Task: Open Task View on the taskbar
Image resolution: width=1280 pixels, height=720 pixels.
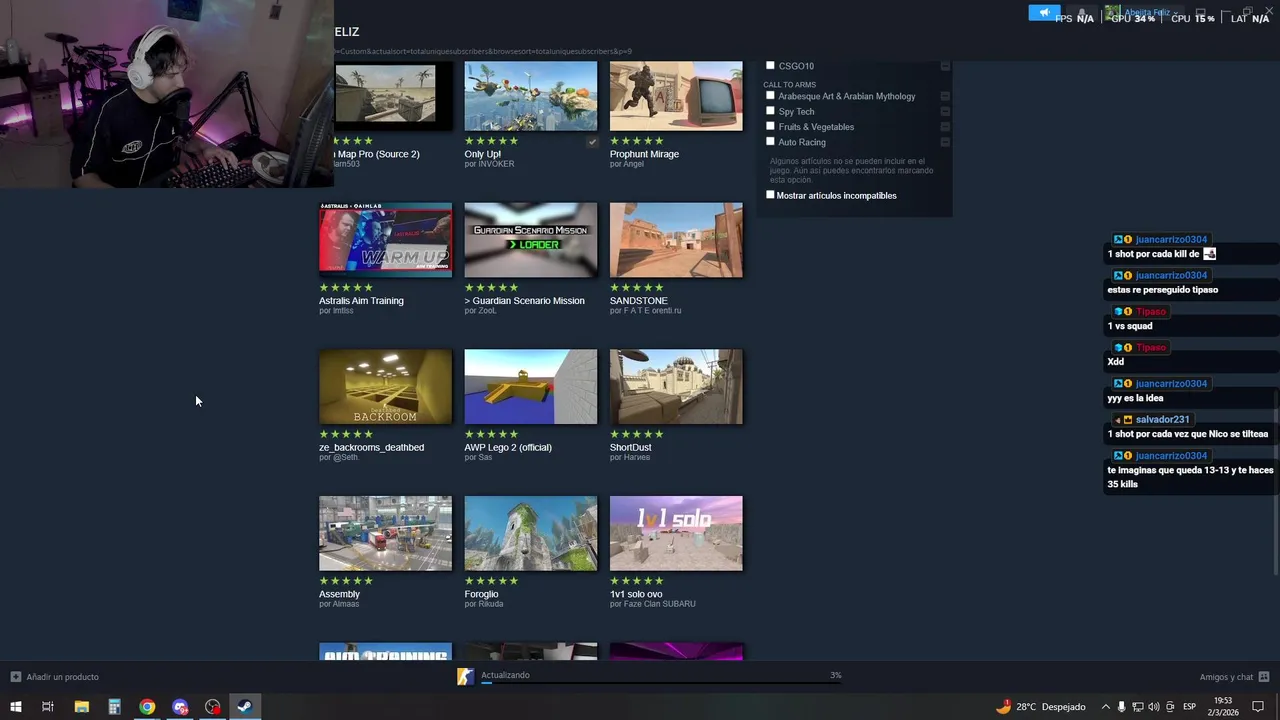Action: pyautogui.click(x=47, y=706)
